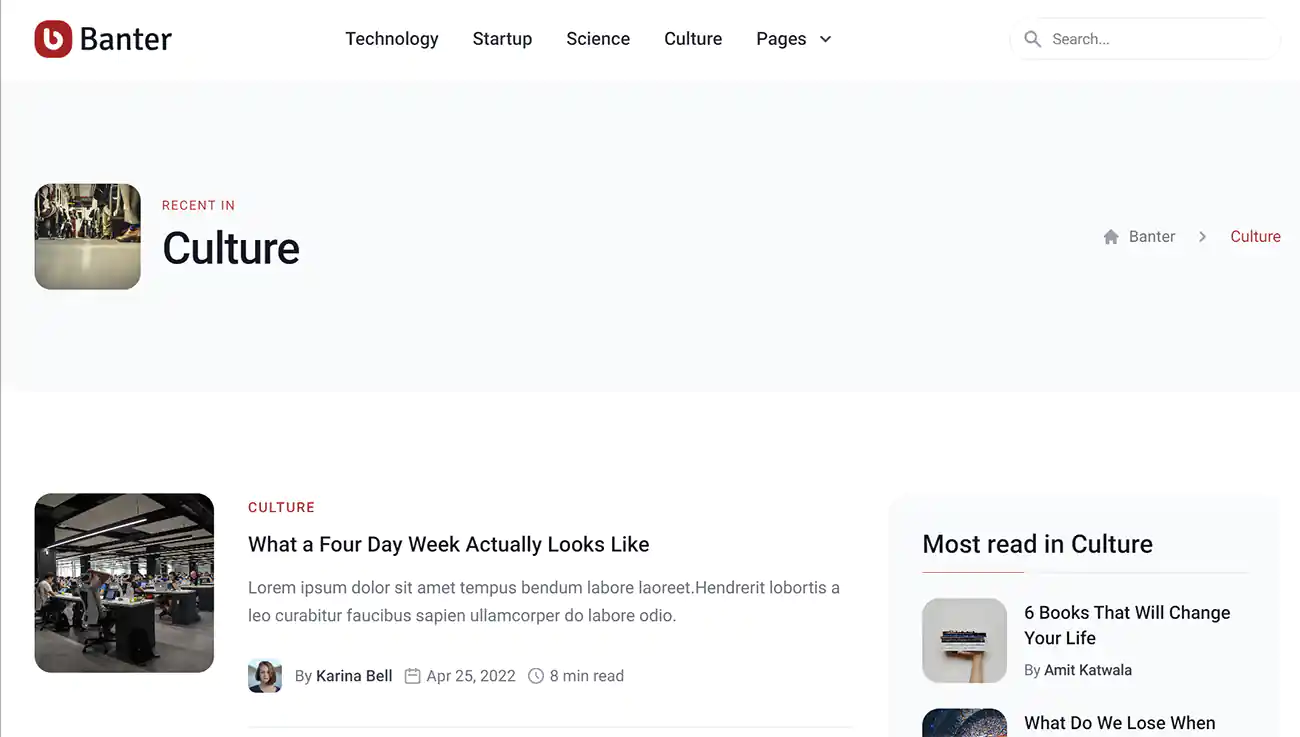The width and height of the screenshot is (1300, 737).
Task: Open 6 Books That Will Change Your Life
Action: 1127,625
